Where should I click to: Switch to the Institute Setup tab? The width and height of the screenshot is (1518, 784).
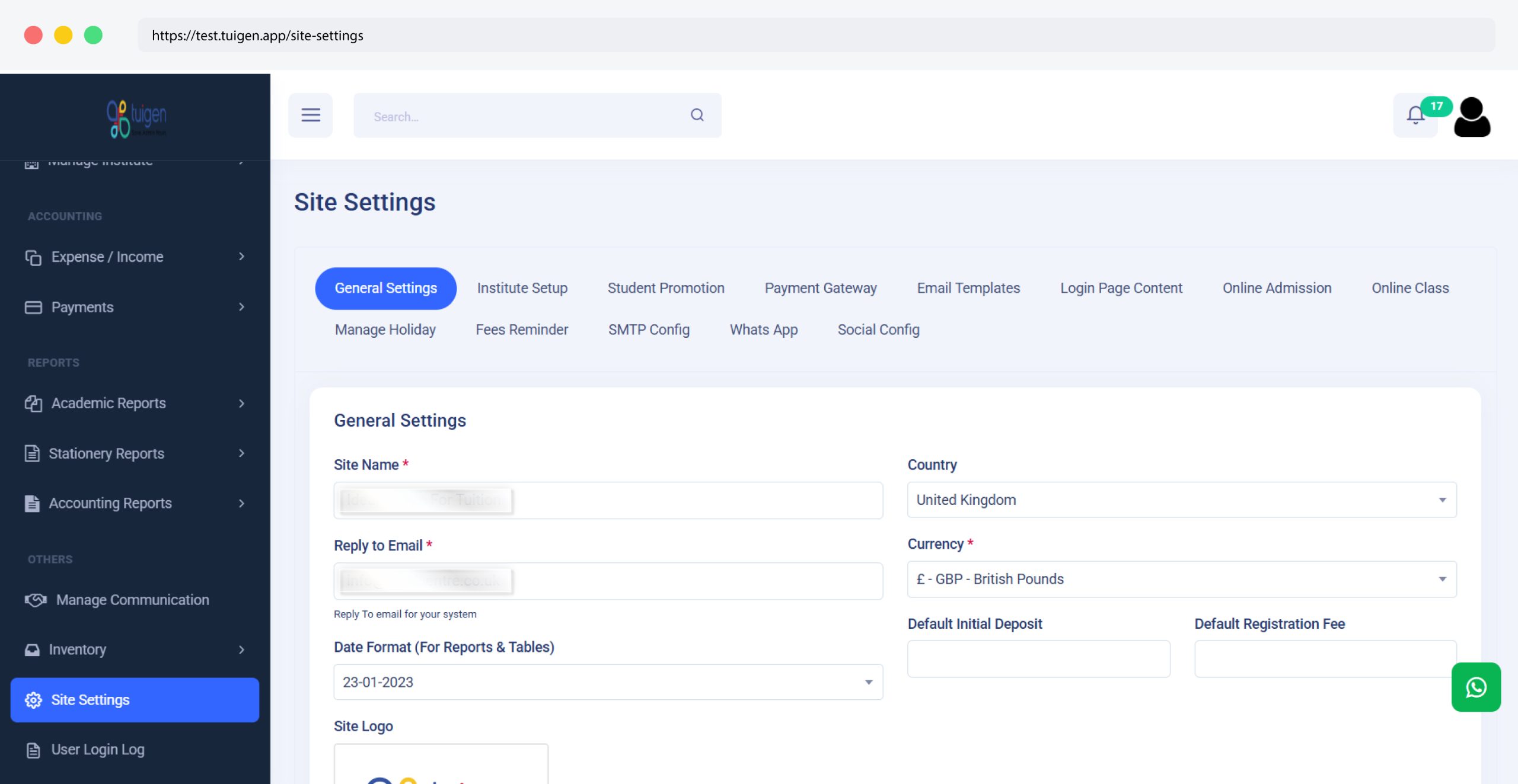(x=522, y=288)
